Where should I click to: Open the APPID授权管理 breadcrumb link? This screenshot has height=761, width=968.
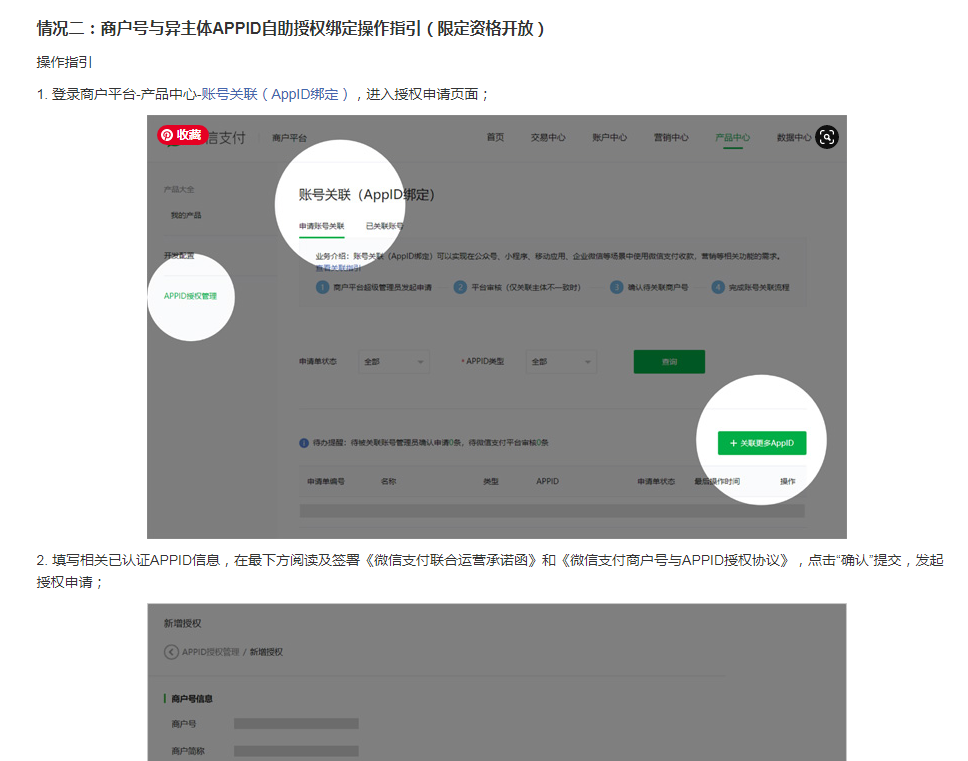pyautogui.click(x=211, y=652)
